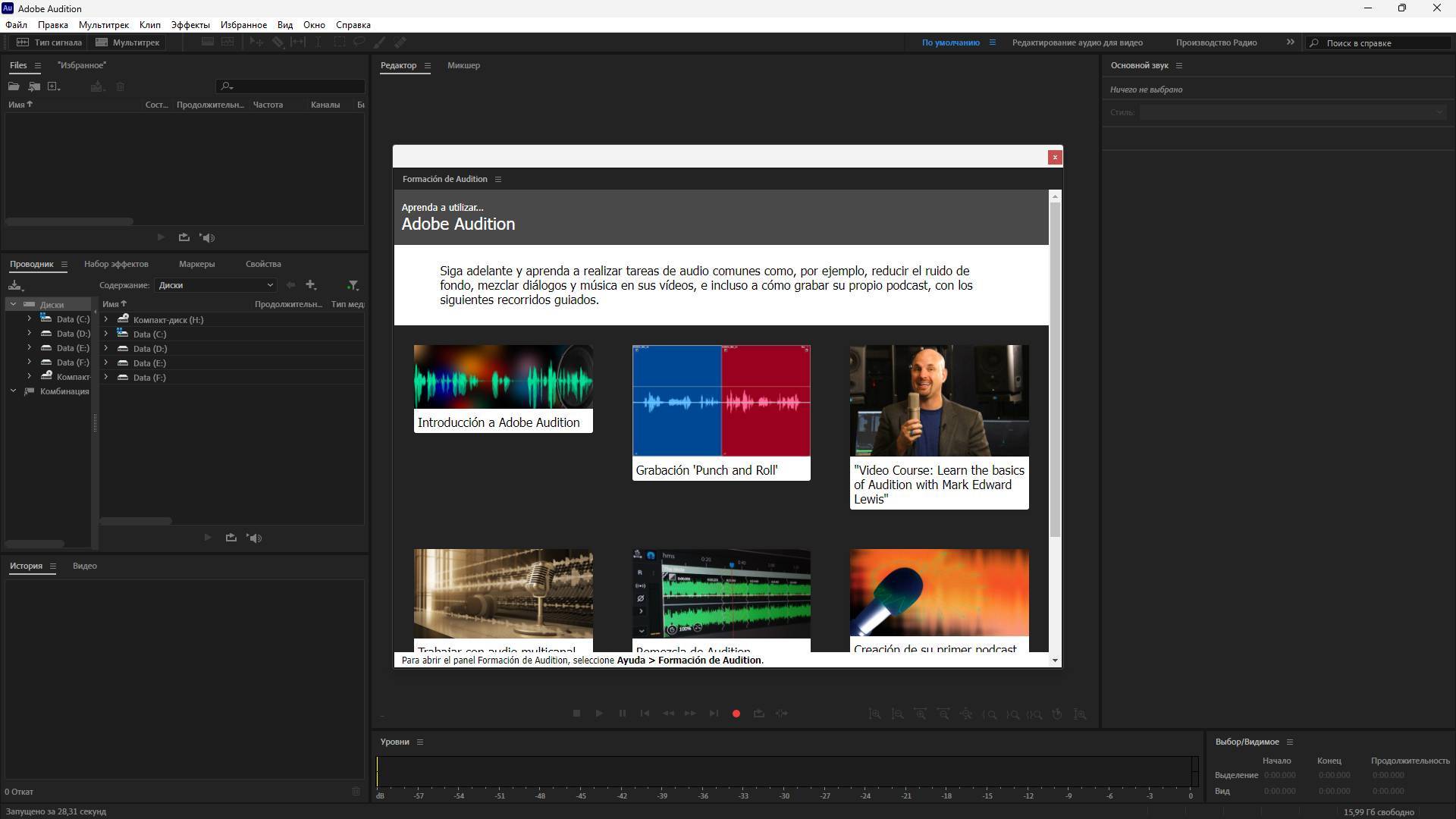Click the Rewind button in the transport
This screenshot has height=819, width=1456.
(x=668, y=714)
